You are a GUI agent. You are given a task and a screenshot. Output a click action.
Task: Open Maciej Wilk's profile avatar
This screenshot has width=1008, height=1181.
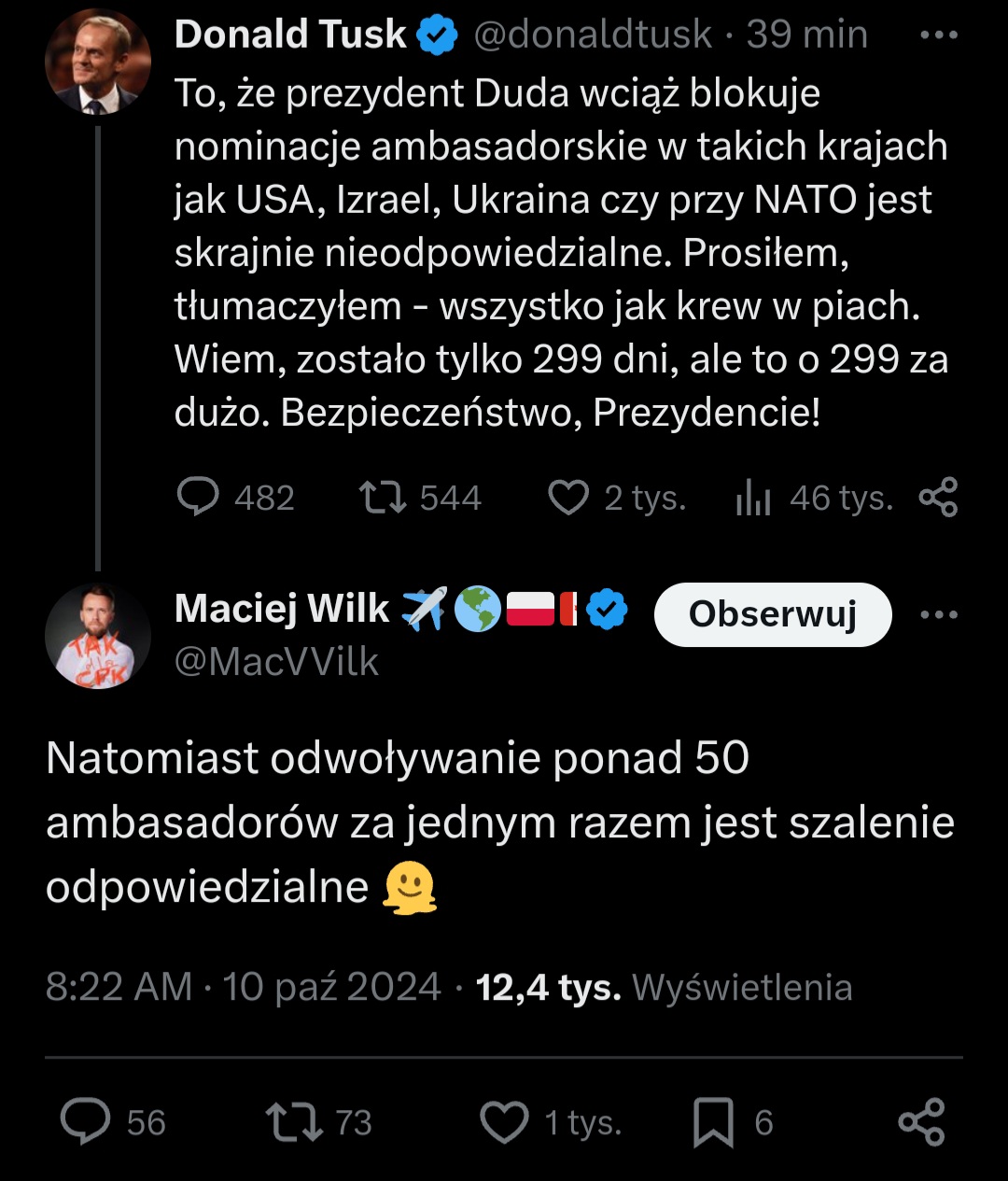(97, 636)
